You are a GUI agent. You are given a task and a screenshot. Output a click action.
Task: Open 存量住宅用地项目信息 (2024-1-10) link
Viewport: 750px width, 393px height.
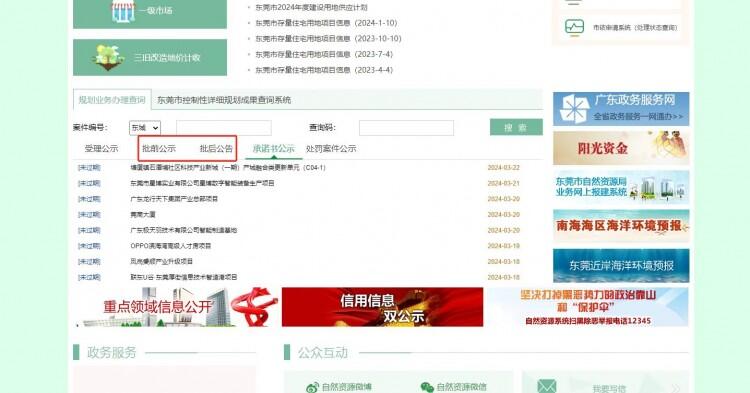pyautogui.click(x=326, y=23)
